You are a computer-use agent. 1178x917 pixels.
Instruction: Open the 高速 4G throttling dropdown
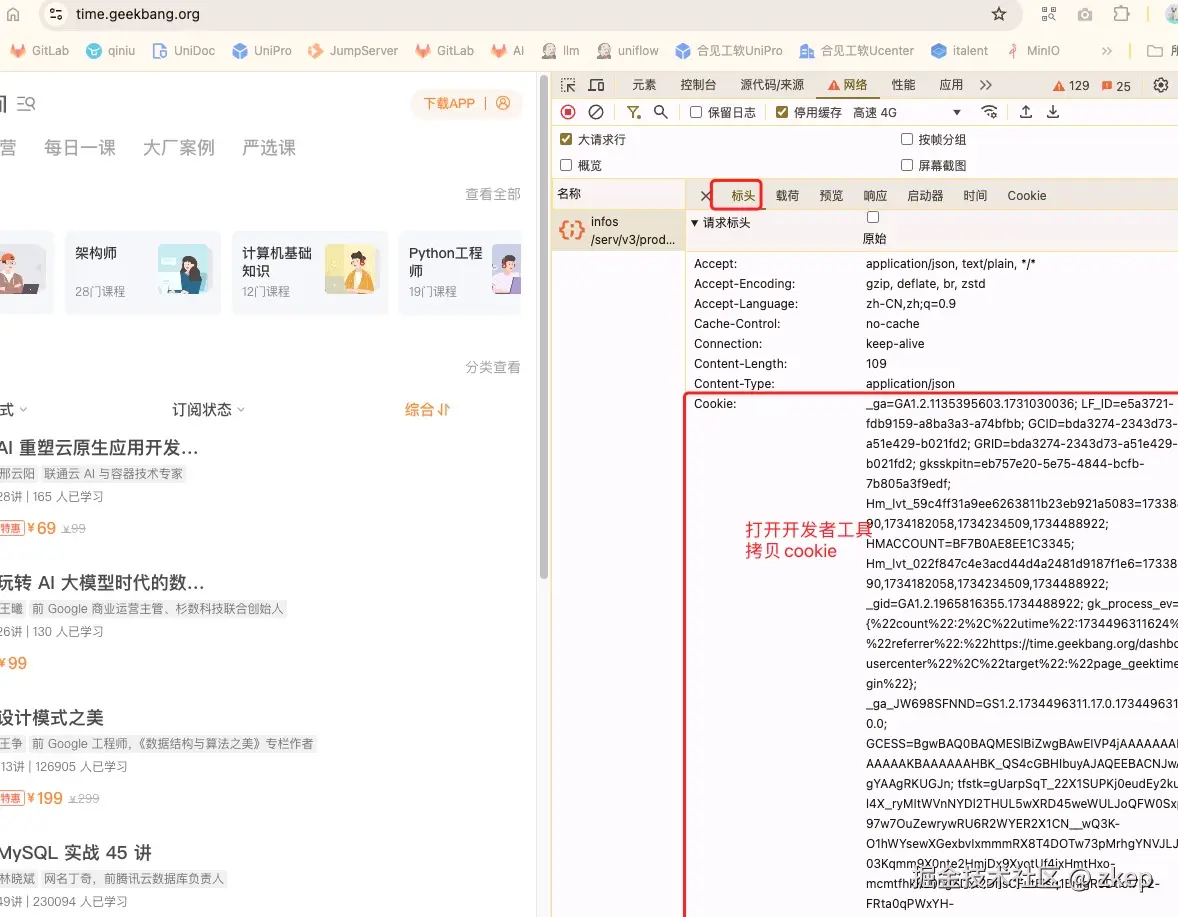pos(907,112)
